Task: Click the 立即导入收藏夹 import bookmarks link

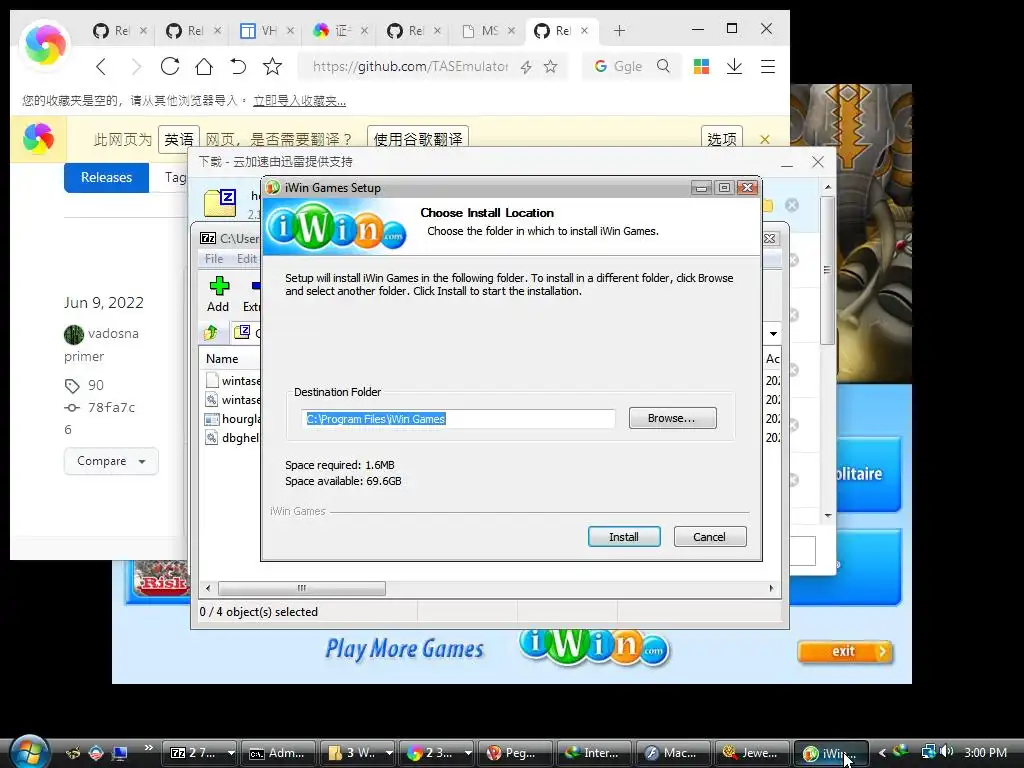Action: point(300,101)
